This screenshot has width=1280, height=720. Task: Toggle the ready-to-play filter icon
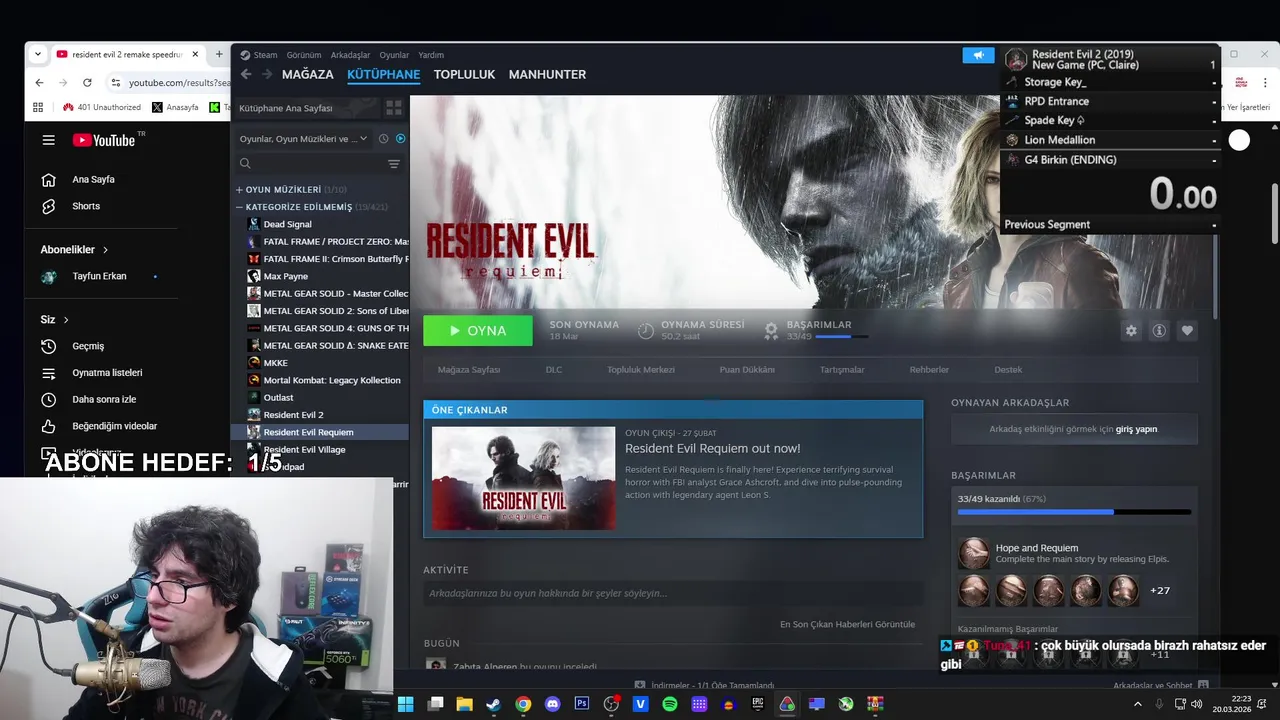(400, 139)
